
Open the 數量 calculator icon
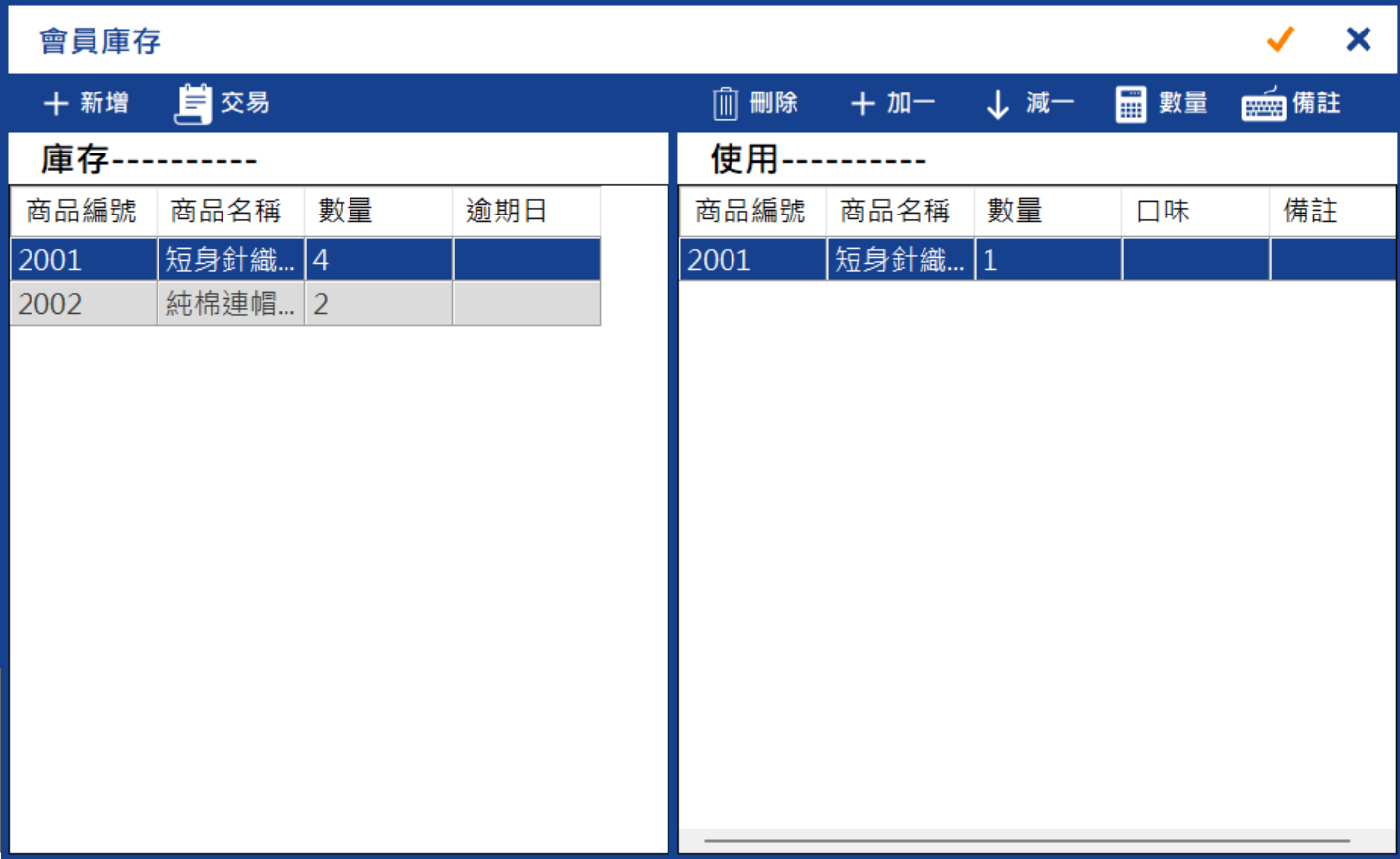tap(1131, 103)
